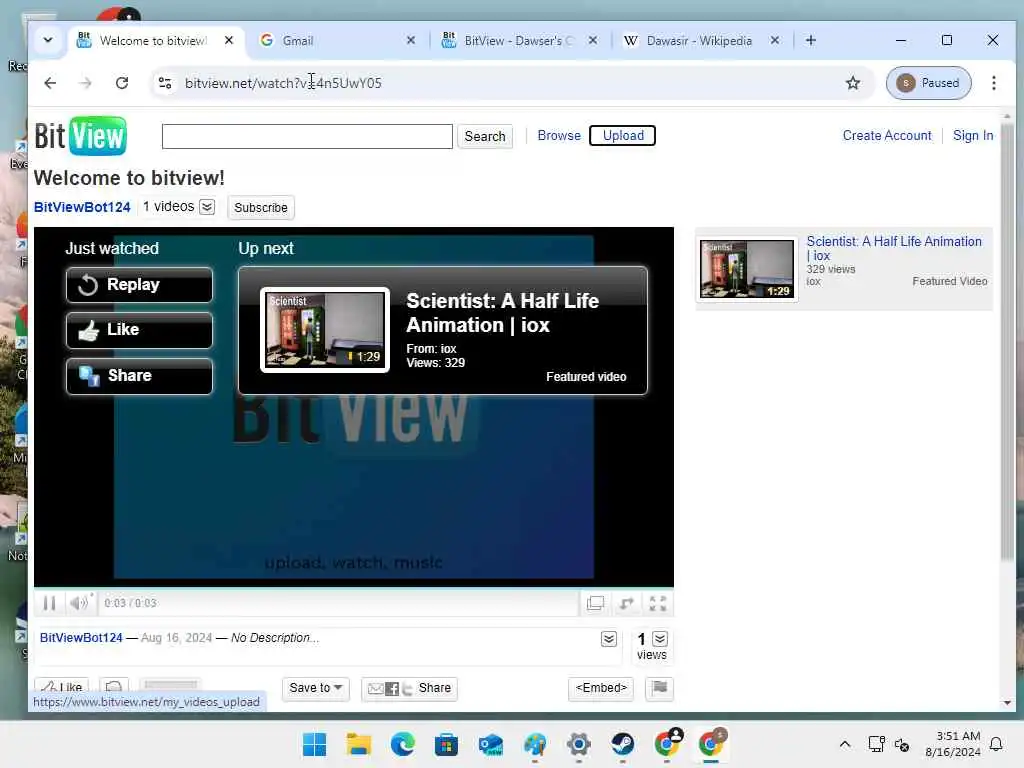The height and width of the screenshot is (768, 1024).
Task: Open File Explorer from the taskbar
Action: coord(359,744)
